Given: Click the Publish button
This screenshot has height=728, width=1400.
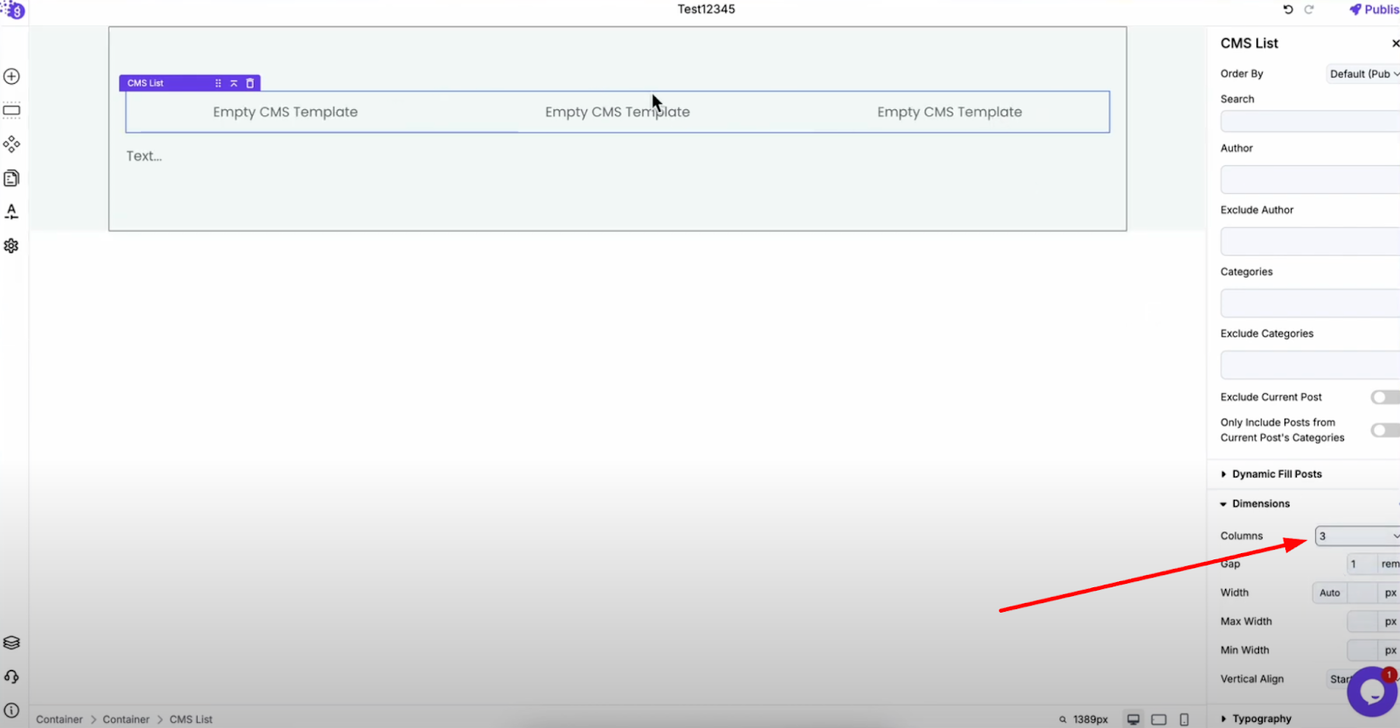Looking at the screenshot, I should pos(1374,9).
